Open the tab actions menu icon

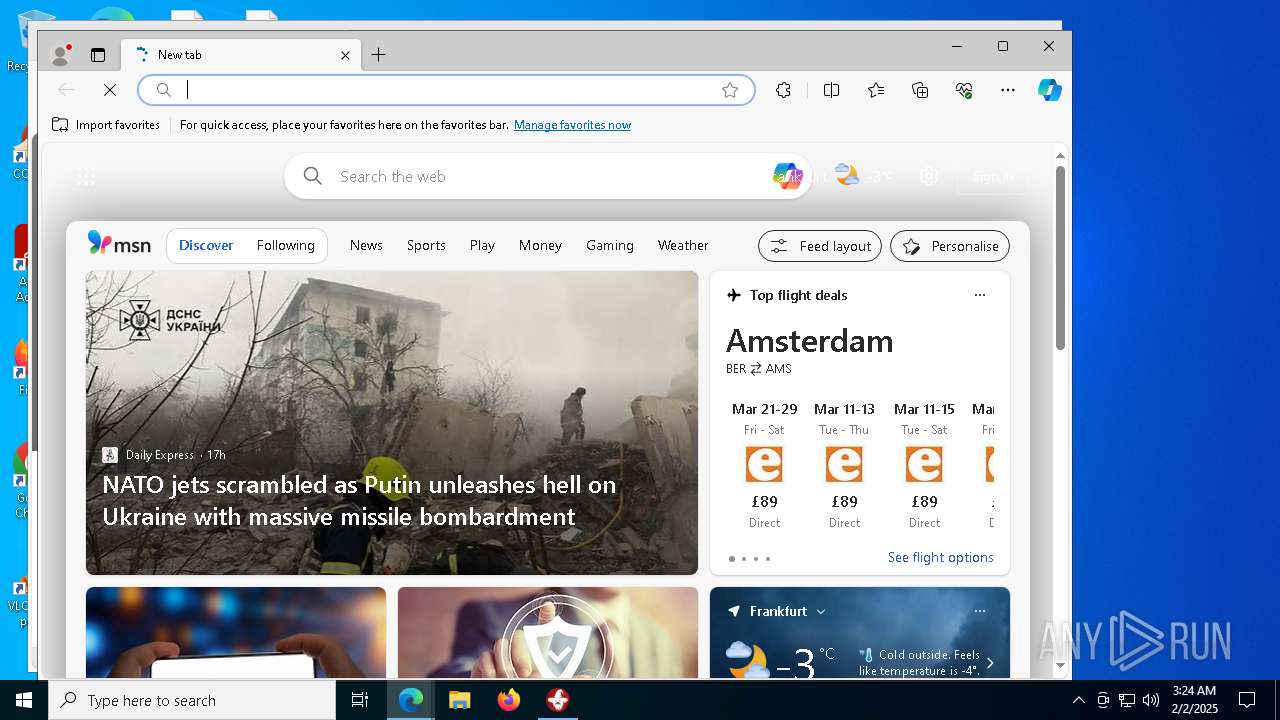98,55
